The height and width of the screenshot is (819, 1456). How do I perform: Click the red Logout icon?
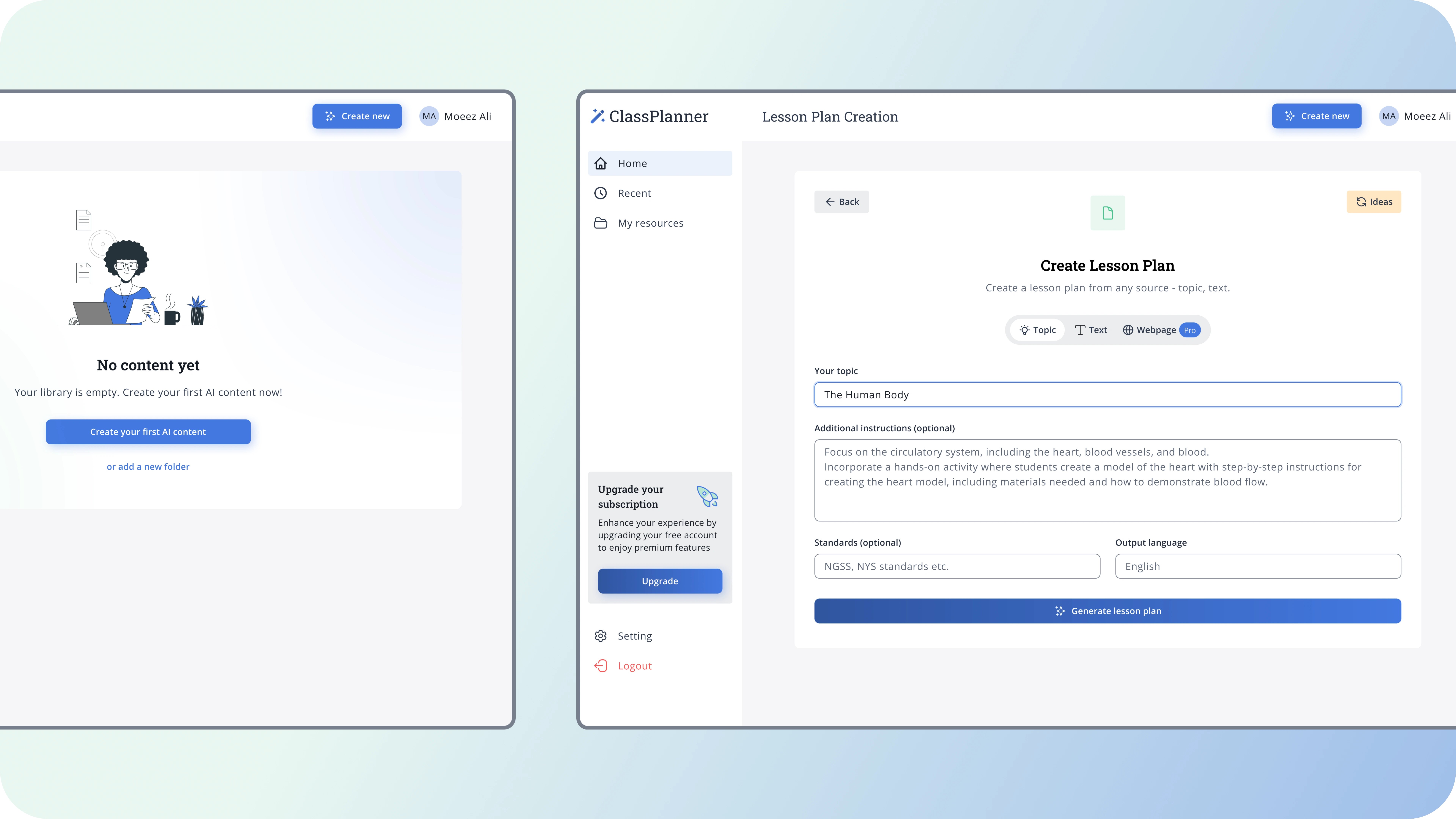tap(600, 666)
